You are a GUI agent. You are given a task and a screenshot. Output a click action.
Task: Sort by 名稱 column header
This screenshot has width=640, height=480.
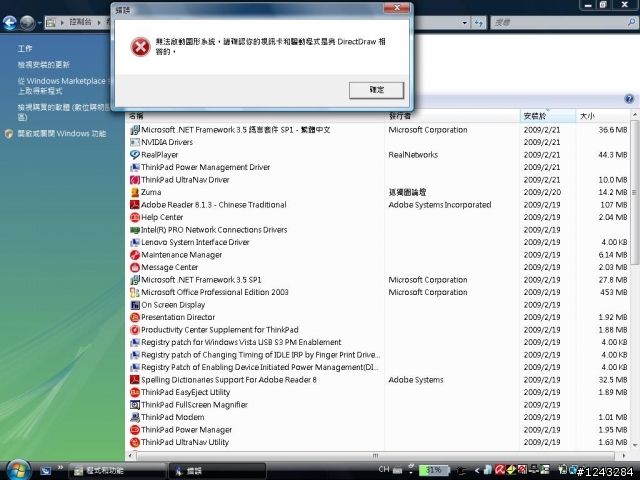click(255, 116)
